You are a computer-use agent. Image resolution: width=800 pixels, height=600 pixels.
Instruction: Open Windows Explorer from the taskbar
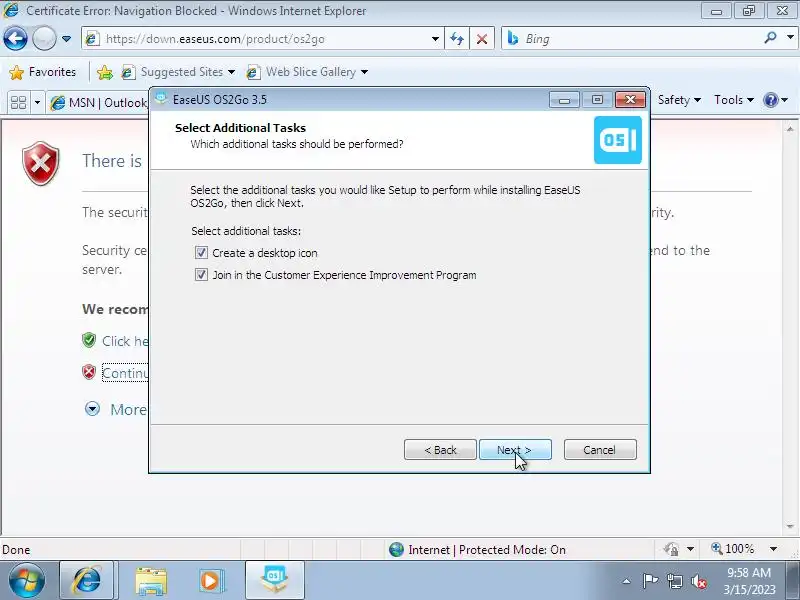tap(151, 581)
